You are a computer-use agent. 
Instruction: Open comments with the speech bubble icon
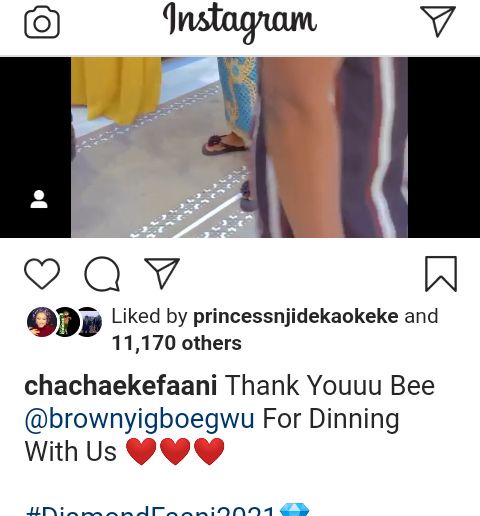coord(102,274)
